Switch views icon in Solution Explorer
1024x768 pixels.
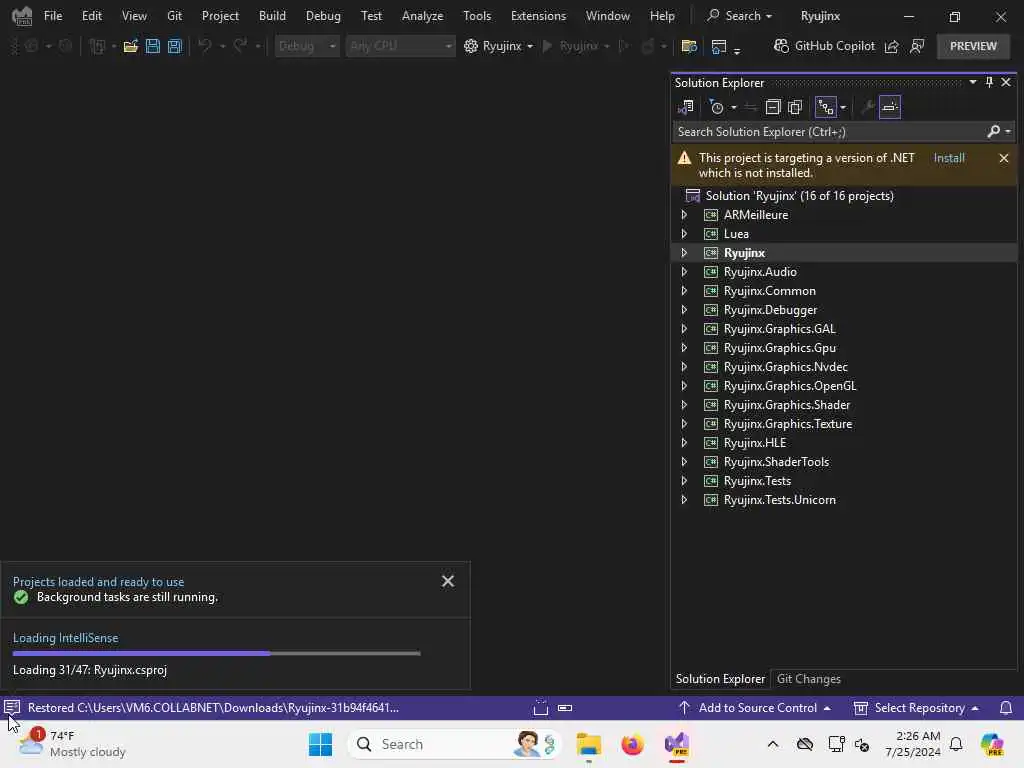686,107
